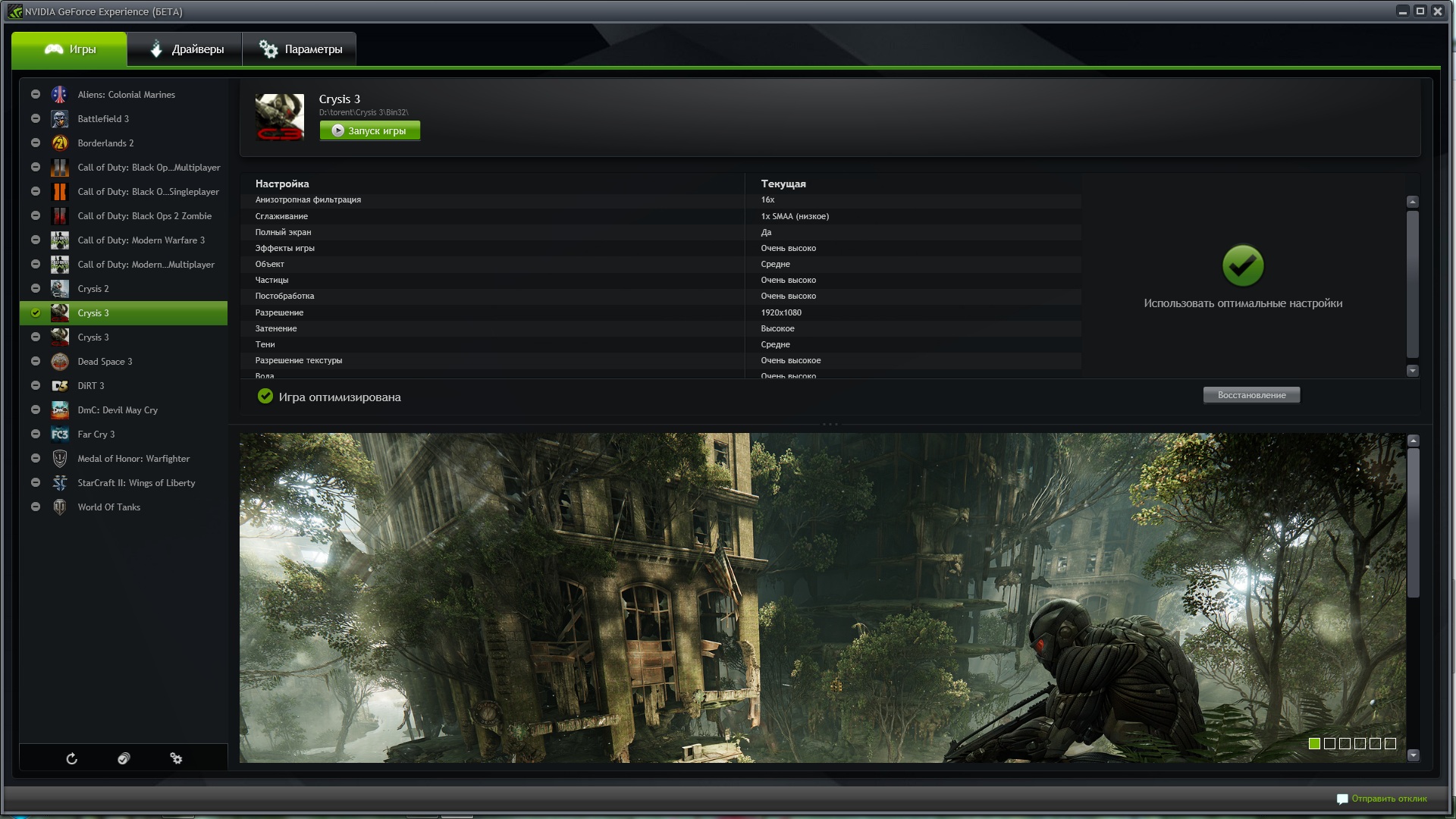The width and height of the screenshot is (1456, 819).
Task: Toggle status circle next to Dead Space 3
Action: (36, 362)
